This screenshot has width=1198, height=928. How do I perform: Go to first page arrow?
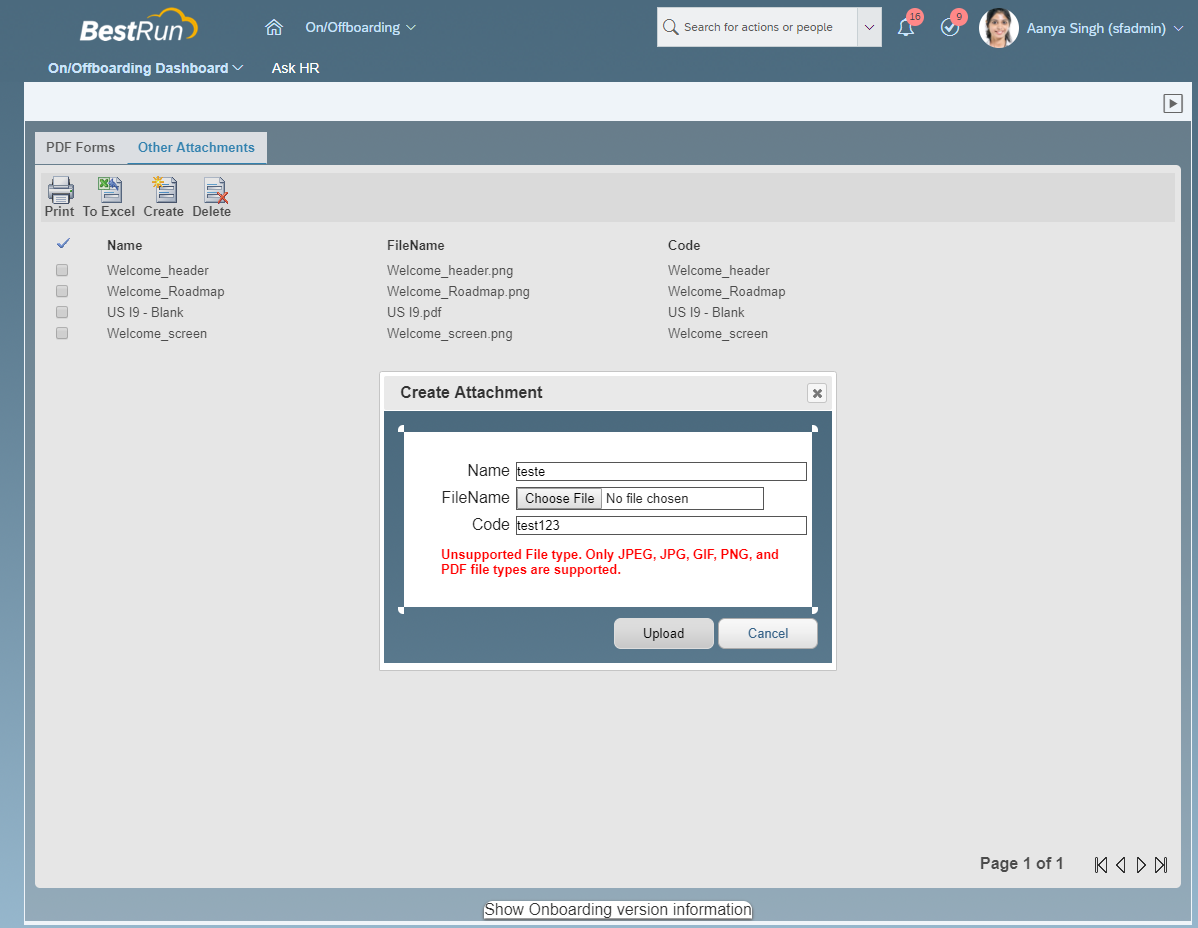[x=1101, y=865]
